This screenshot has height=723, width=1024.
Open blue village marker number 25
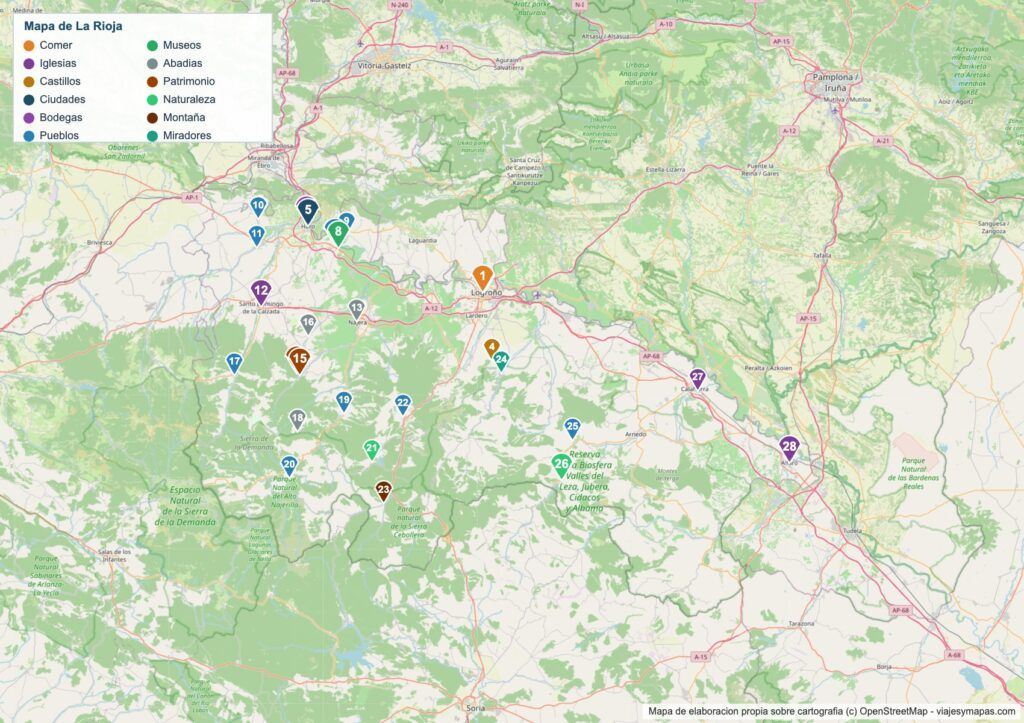pyautogui.click(x=572, y=428)
